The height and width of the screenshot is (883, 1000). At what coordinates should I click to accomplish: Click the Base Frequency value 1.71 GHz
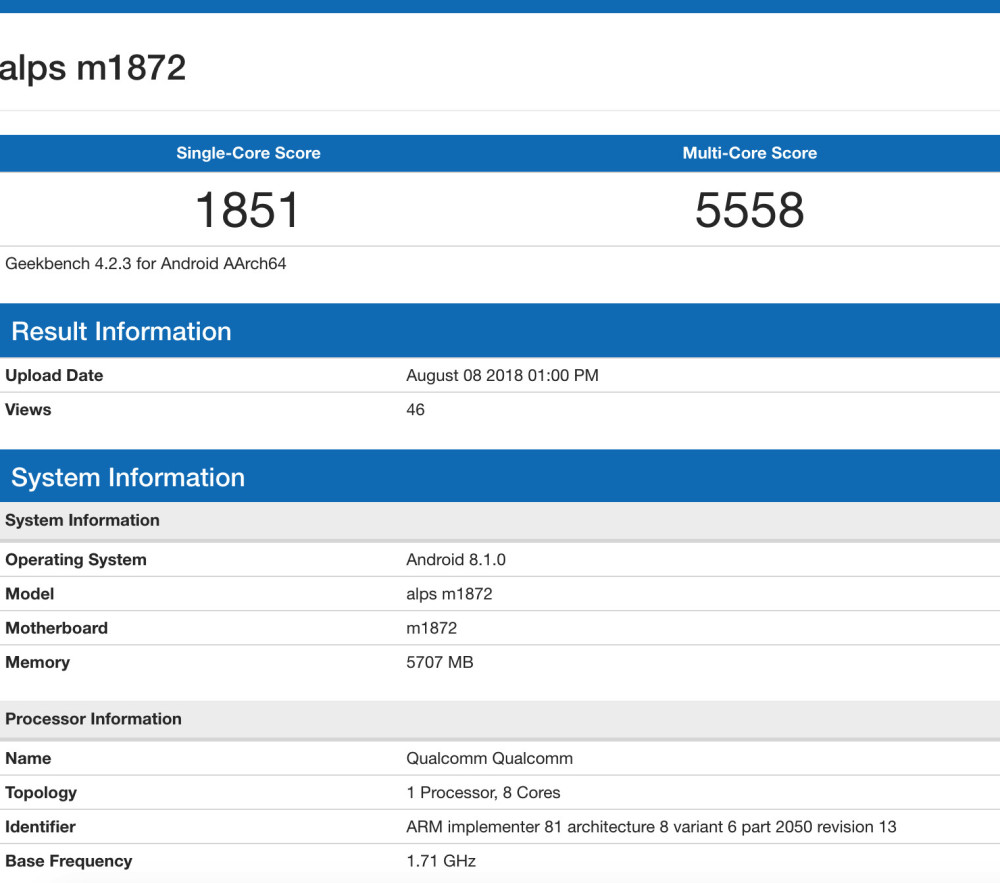point(441,861)
